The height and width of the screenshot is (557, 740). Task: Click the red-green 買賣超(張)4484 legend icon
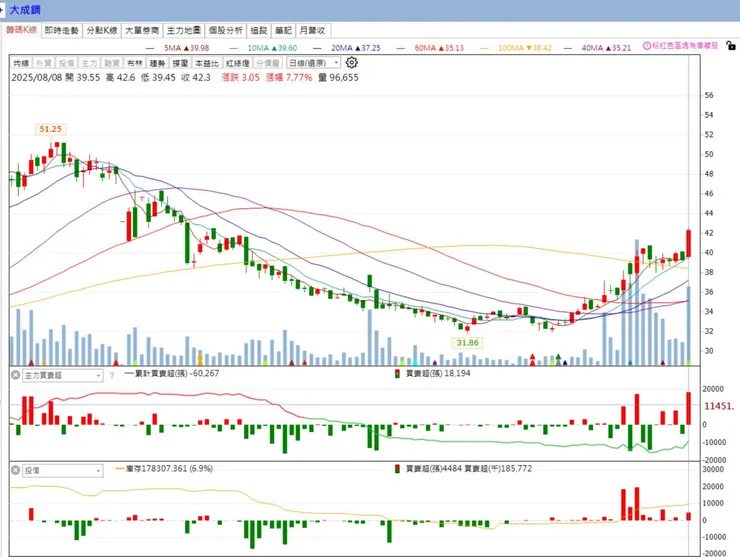click(397, 469)
